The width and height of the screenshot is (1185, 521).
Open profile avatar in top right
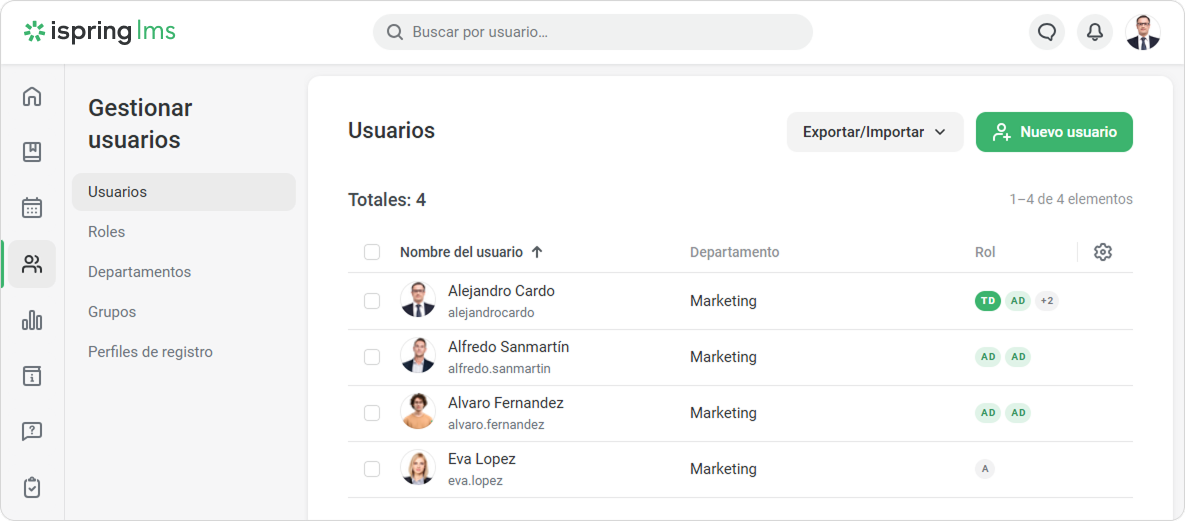[1143, 32]
